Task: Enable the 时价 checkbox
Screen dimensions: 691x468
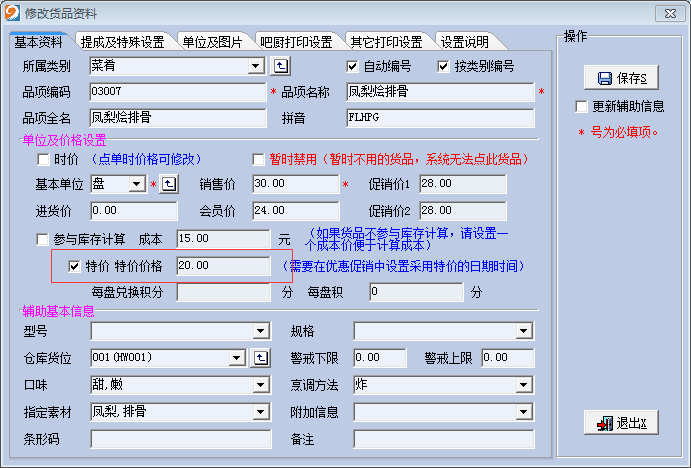Action: point(43,159)
